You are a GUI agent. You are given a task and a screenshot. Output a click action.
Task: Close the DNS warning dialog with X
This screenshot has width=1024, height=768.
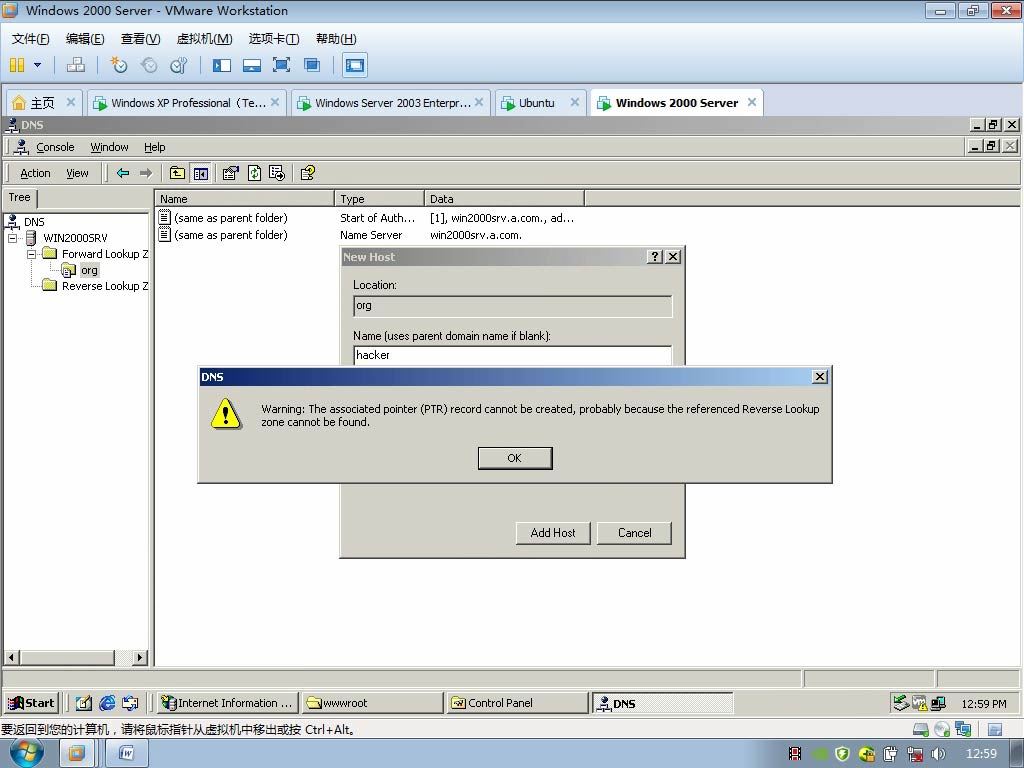pos(820,377)
